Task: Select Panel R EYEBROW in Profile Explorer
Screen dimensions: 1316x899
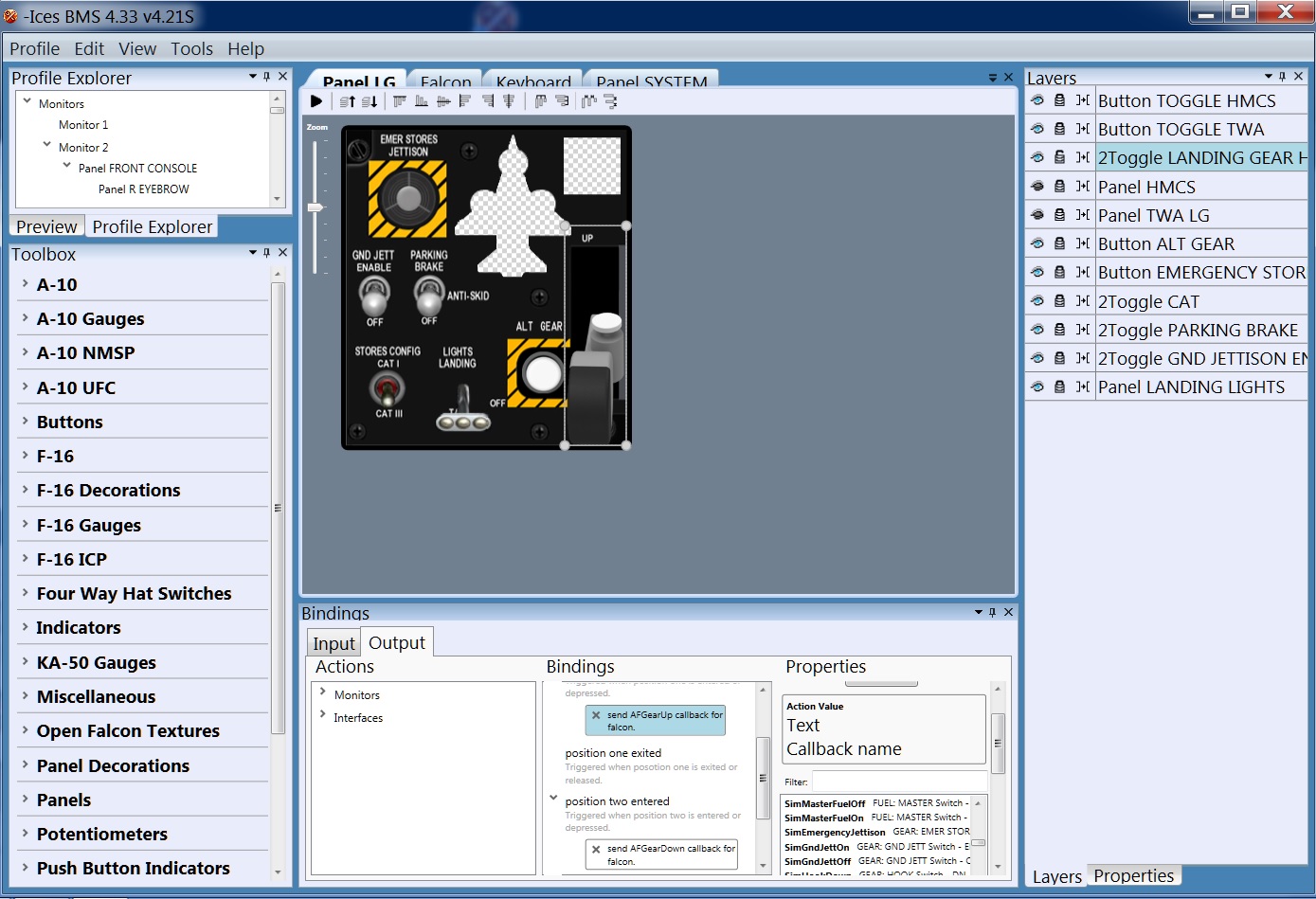Action: [144, 189]
